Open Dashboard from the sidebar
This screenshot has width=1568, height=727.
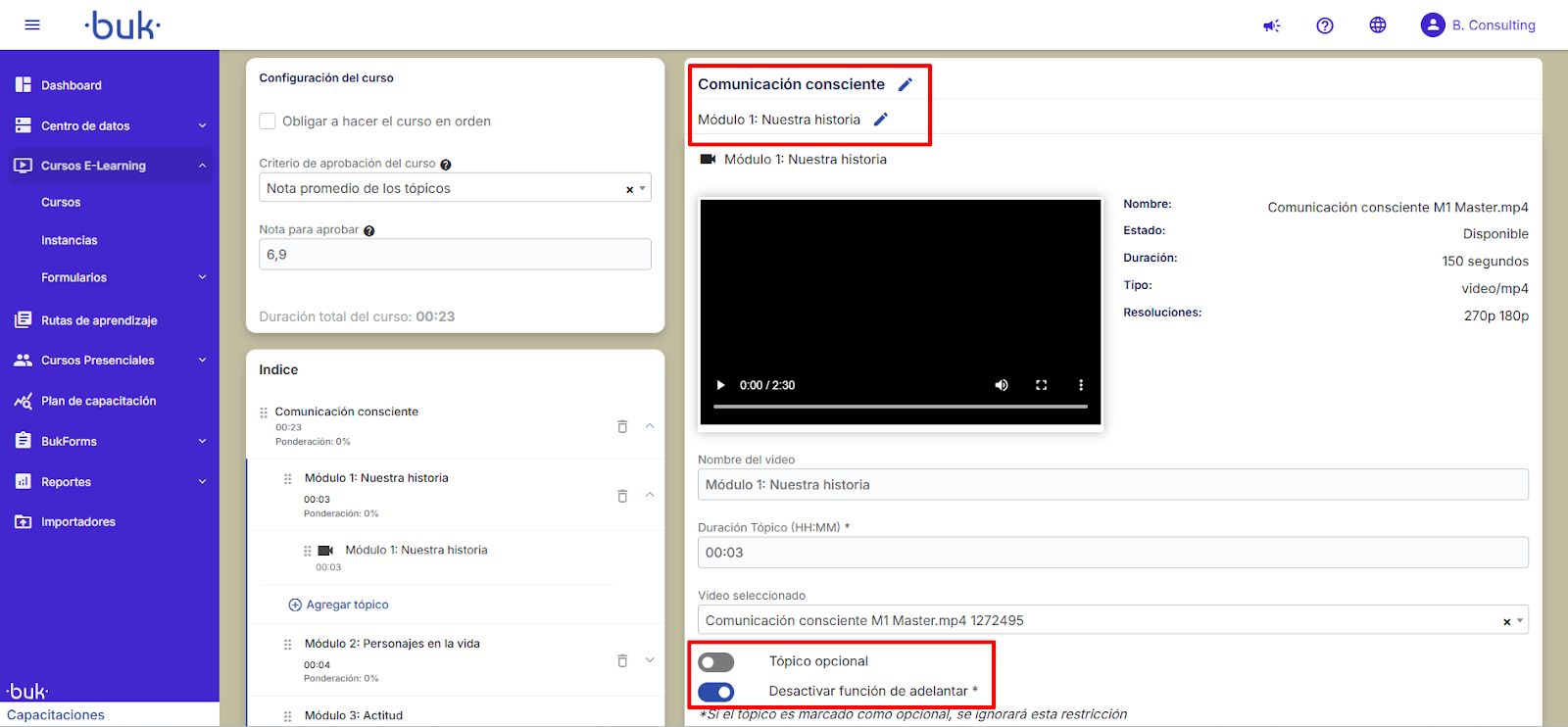pos(71,85)
